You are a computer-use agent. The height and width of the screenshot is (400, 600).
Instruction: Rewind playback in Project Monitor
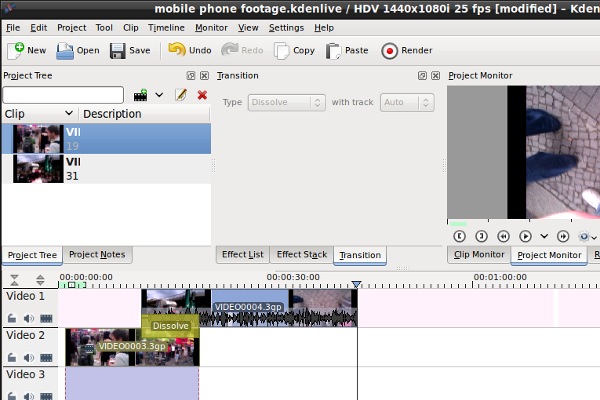coord(503,237)
